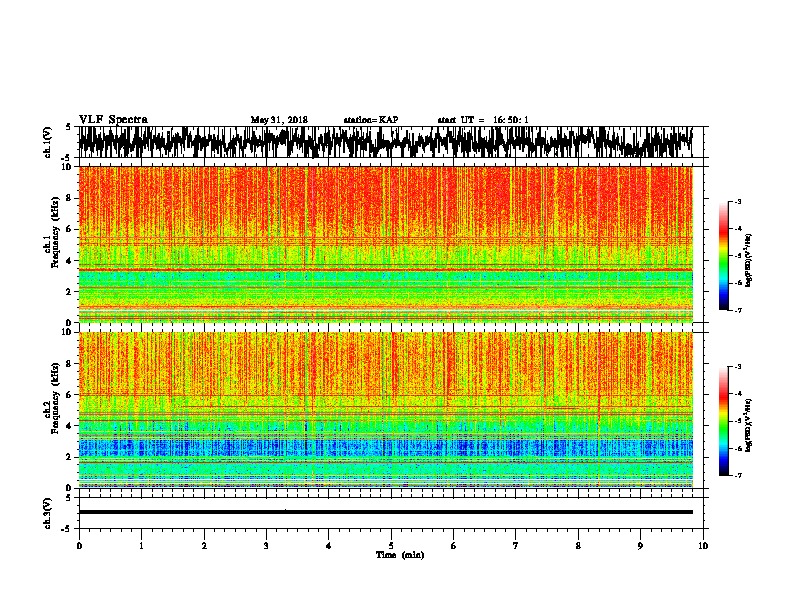The height and width of the screenshot is (612, 792).
Task: Click the ch.1 color scale bar
Action: [x=724, y=256]
